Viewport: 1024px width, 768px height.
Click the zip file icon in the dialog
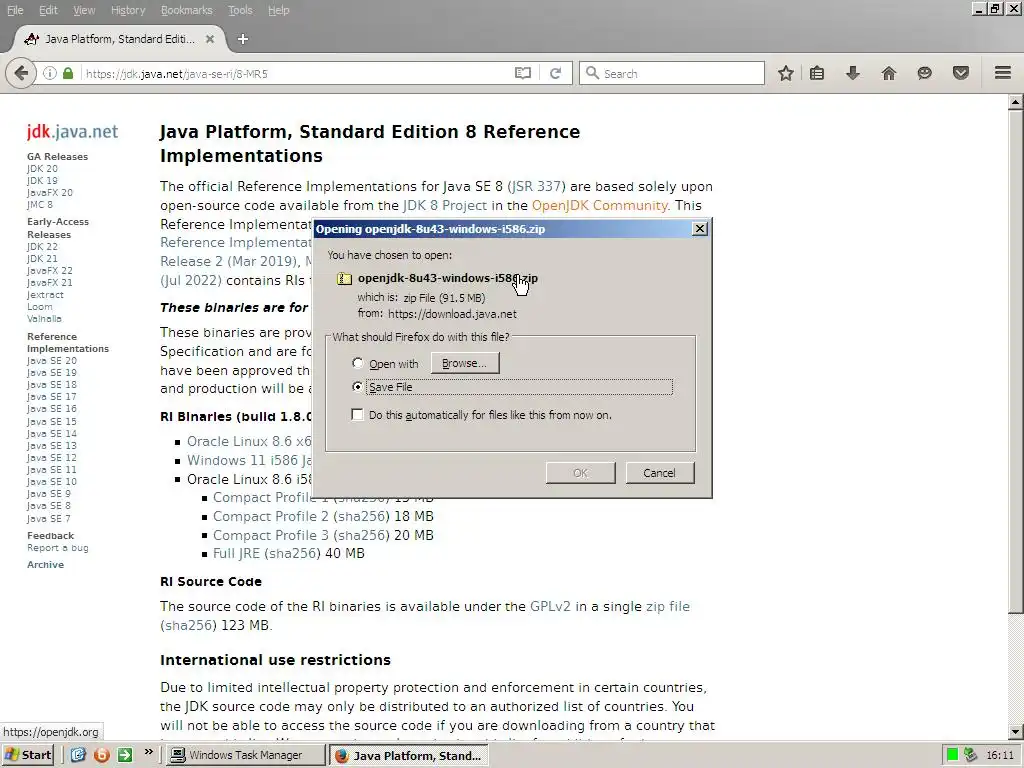344,279
